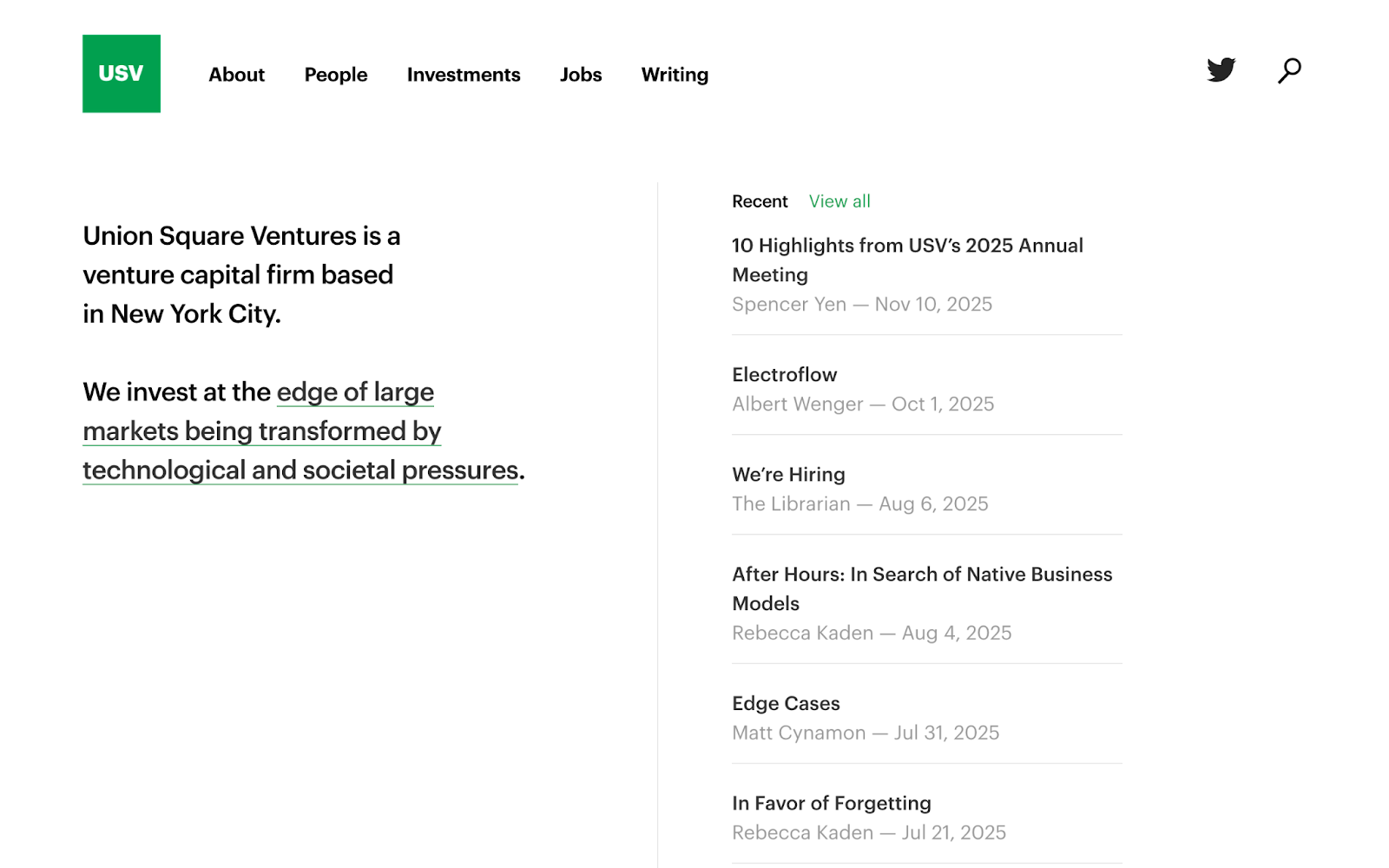
Task: Click 'Albert Wenger — Oct 1, 2025' byline
Action: tap(863, 404)
